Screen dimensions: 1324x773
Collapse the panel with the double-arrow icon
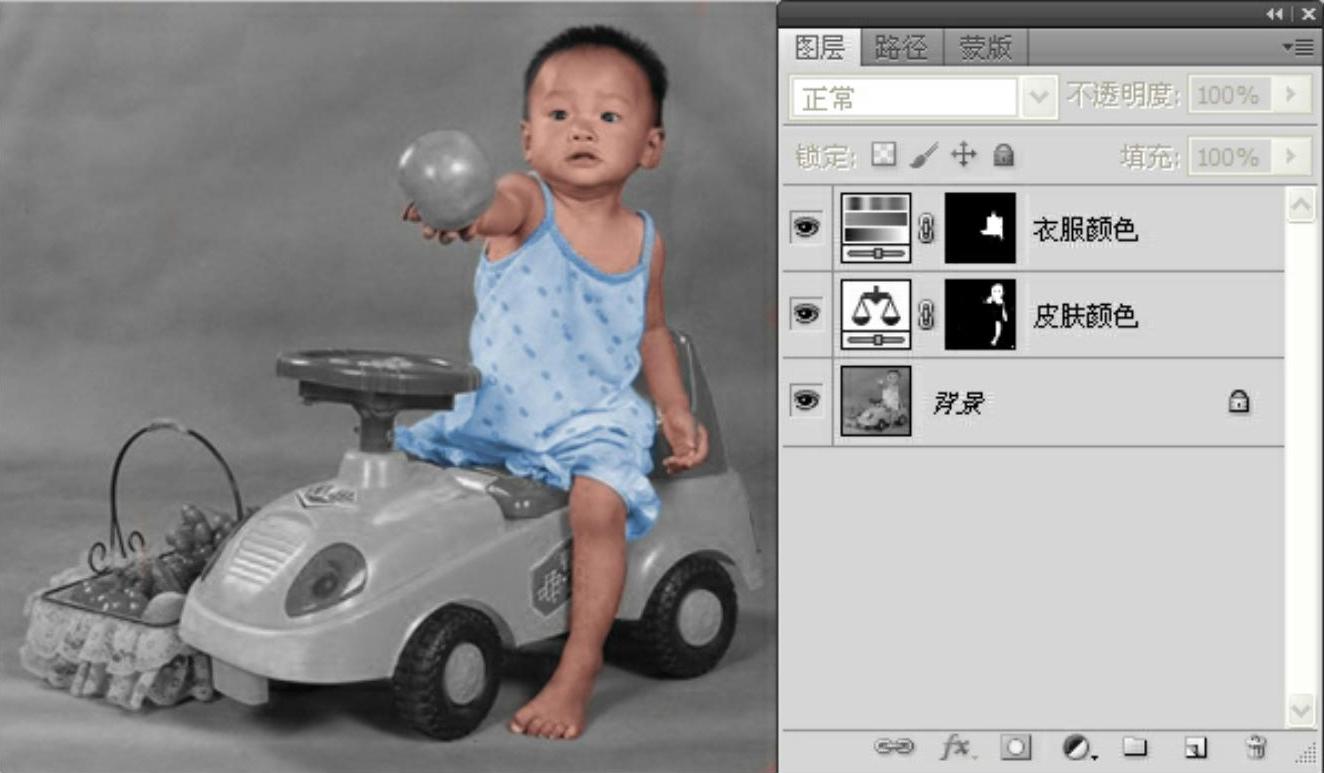1274,14
